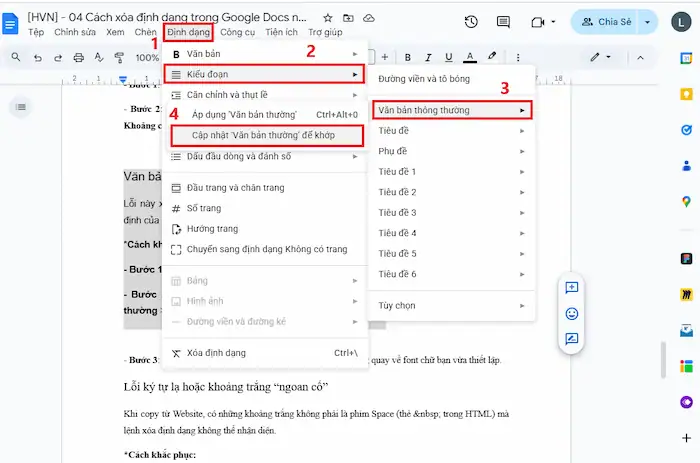
Task: Click the Google Keep sidebar icon
Action: 687,94
